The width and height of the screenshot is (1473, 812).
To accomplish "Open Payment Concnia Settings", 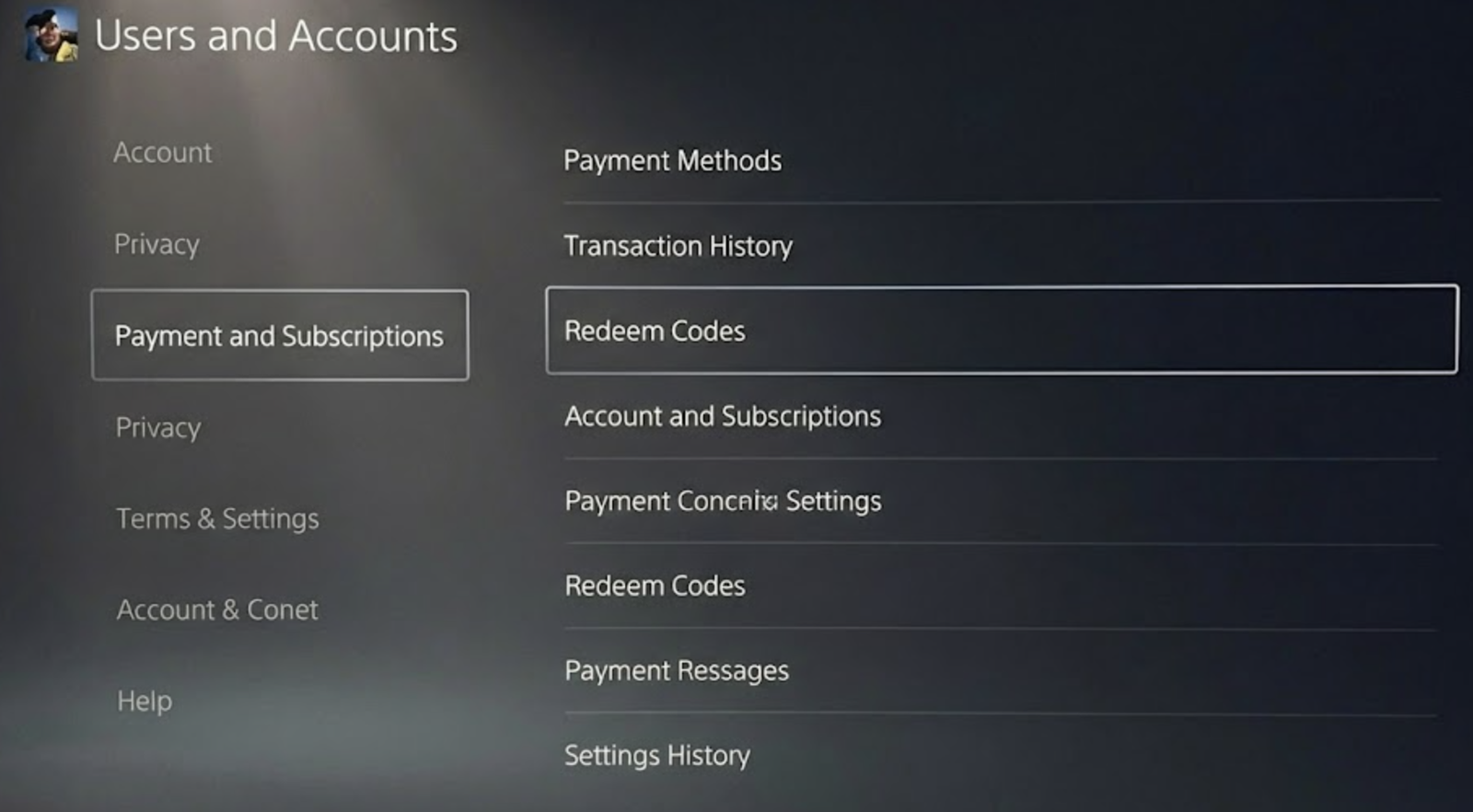I will click(725, 501).
